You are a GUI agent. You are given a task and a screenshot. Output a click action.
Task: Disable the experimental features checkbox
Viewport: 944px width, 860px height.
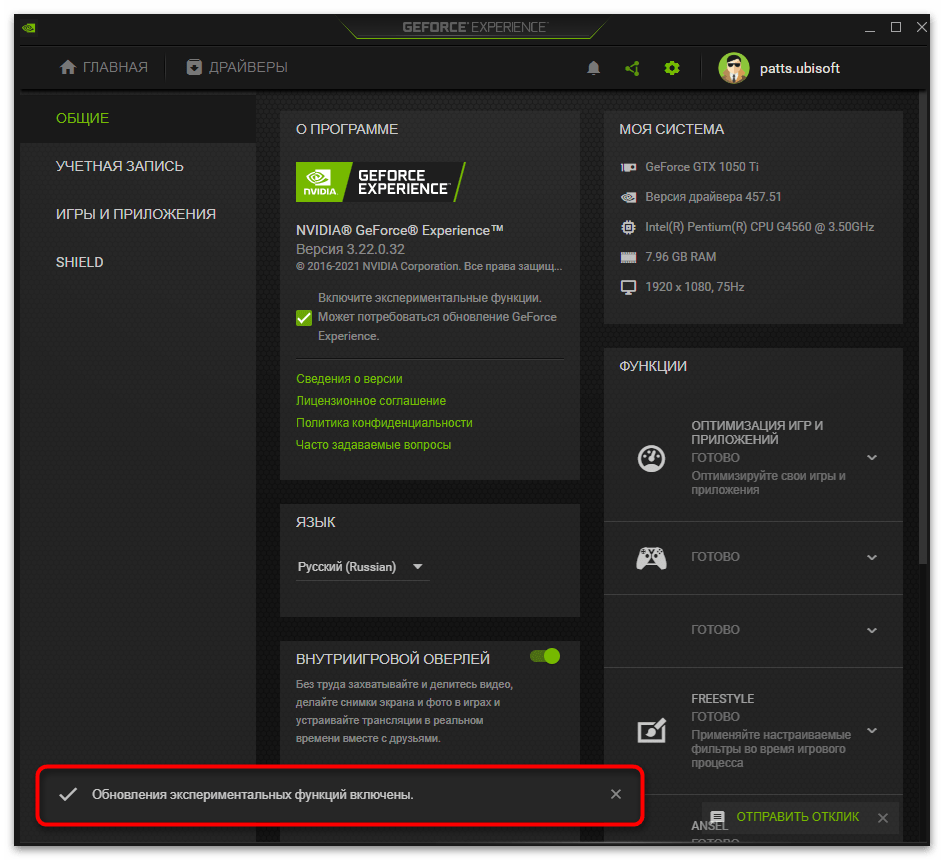[x=304, y=317]
